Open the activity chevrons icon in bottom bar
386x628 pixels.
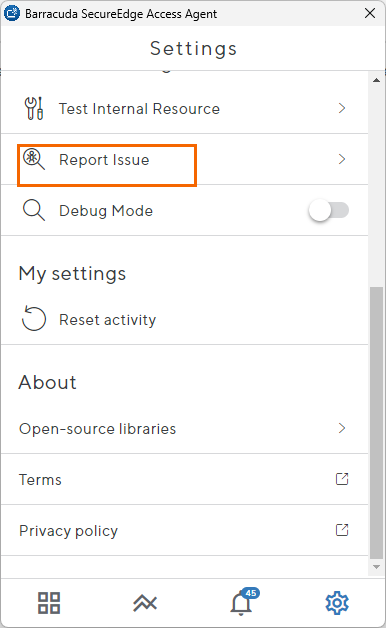(x=145, y=603)
